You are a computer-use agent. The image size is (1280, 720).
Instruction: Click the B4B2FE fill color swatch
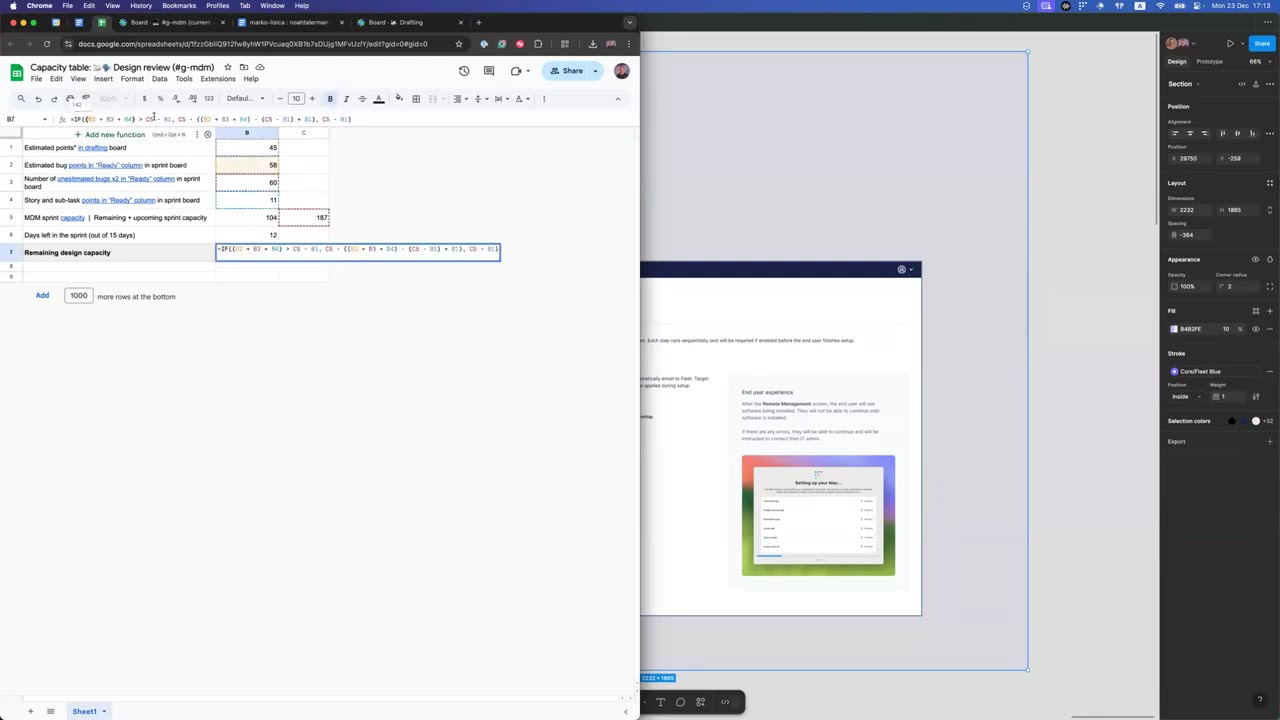coord(1174,329)
